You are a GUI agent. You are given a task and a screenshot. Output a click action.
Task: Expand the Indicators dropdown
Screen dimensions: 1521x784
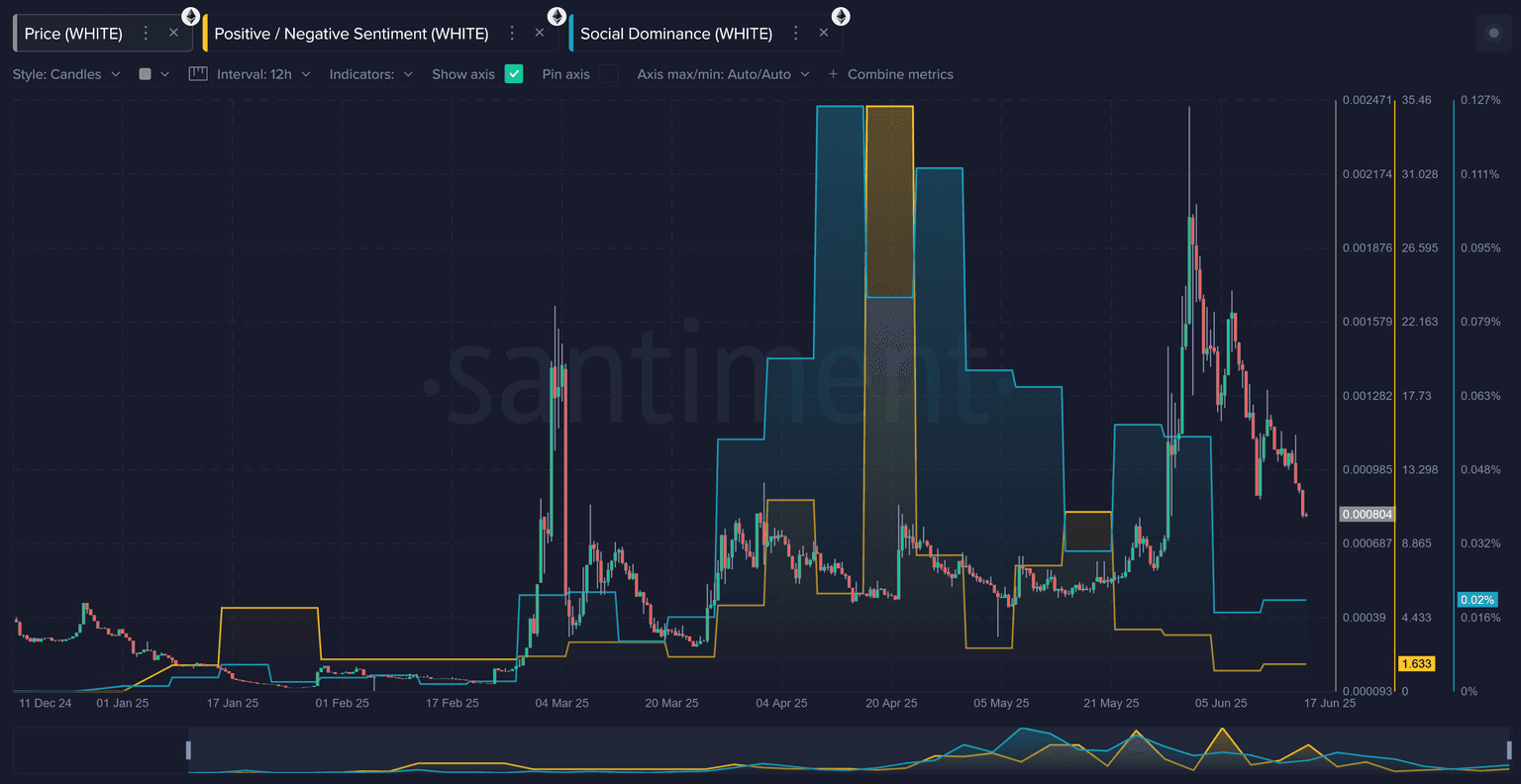click(x=371, y=74)
